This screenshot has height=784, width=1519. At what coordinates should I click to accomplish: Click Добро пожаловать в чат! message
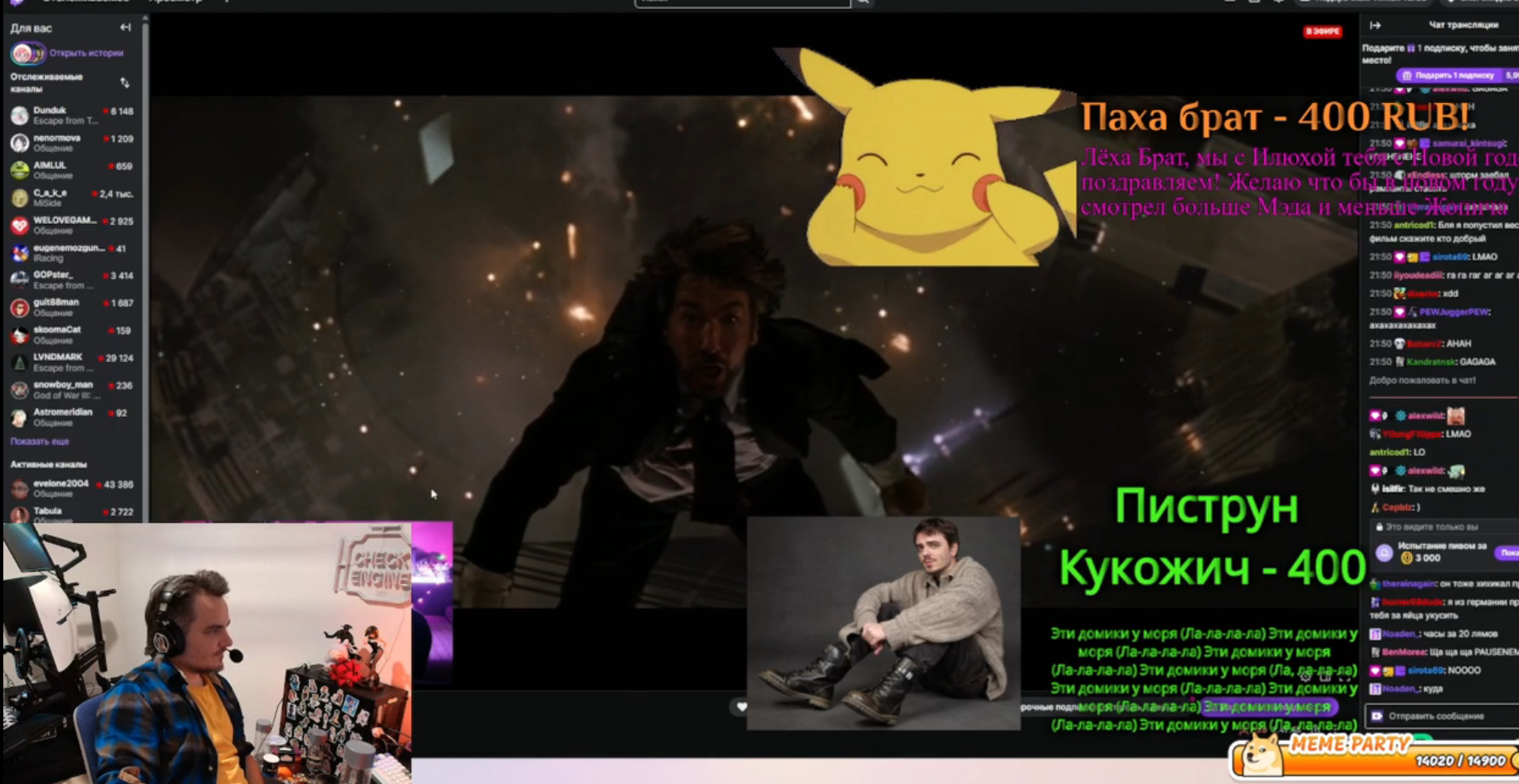(x=1422, y=380)
